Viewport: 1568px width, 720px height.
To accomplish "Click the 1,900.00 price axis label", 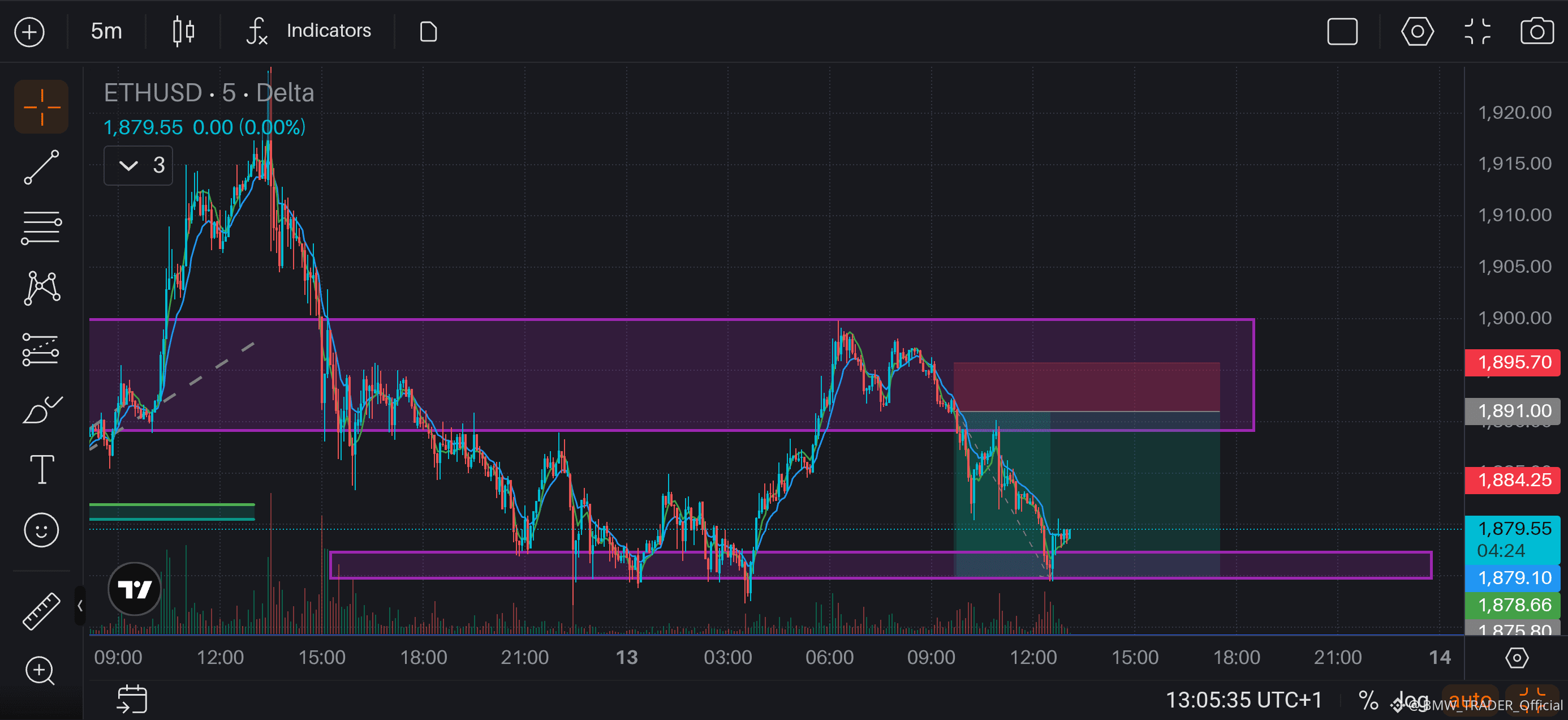I will click(1514, 318).
